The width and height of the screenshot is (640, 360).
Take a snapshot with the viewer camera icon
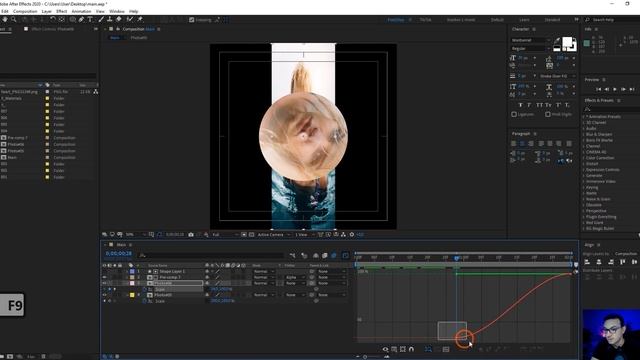191,235
